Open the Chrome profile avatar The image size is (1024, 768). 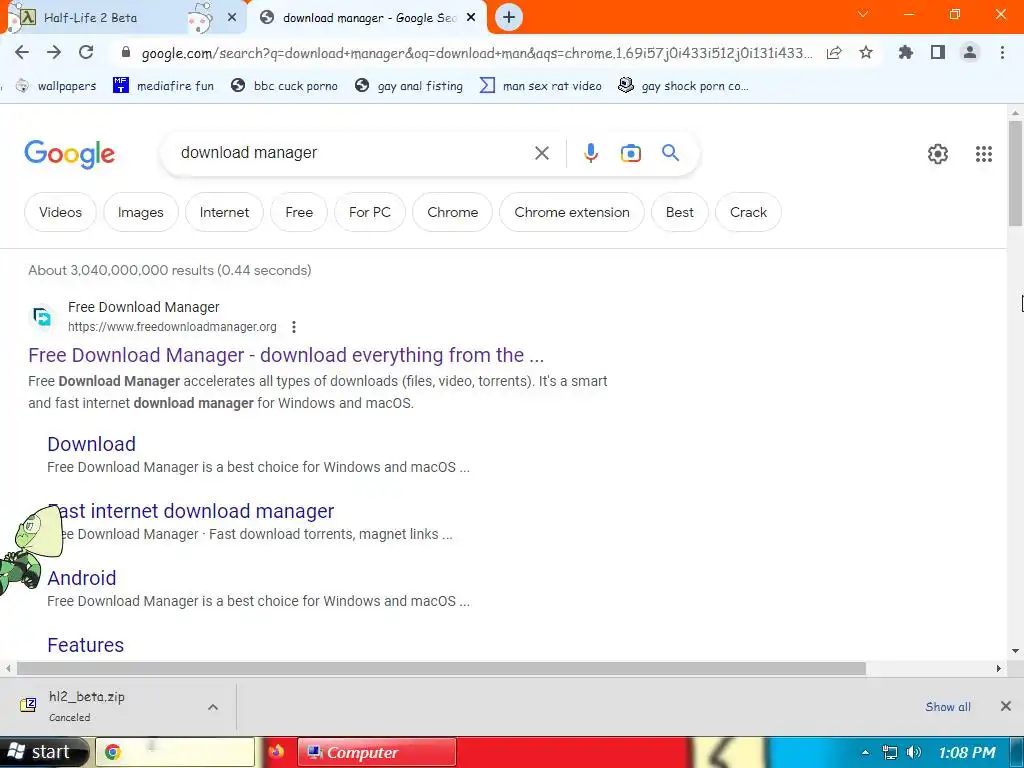(970, 53)
